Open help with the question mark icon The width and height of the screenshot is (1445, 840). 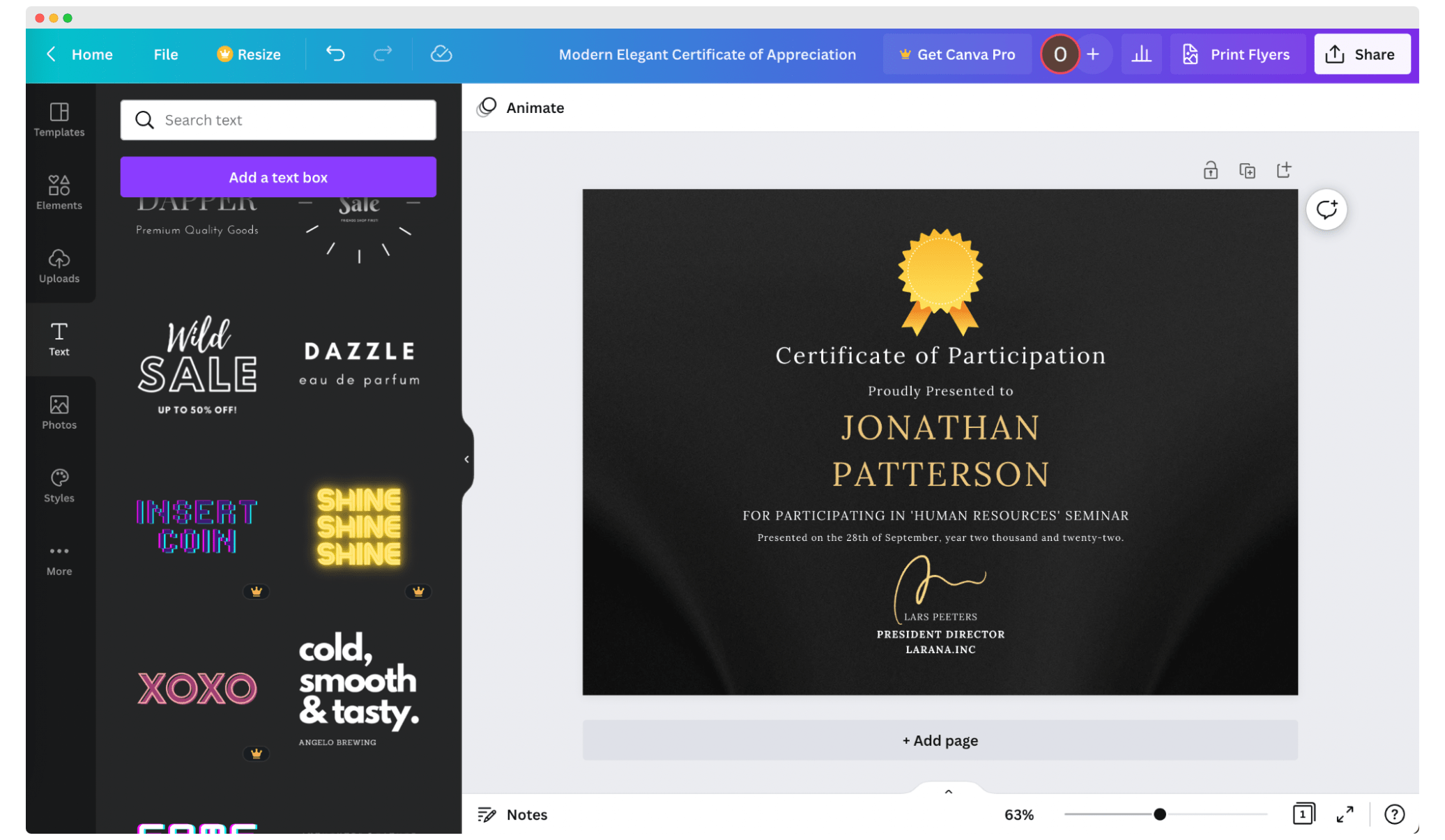coord(1394,814)
